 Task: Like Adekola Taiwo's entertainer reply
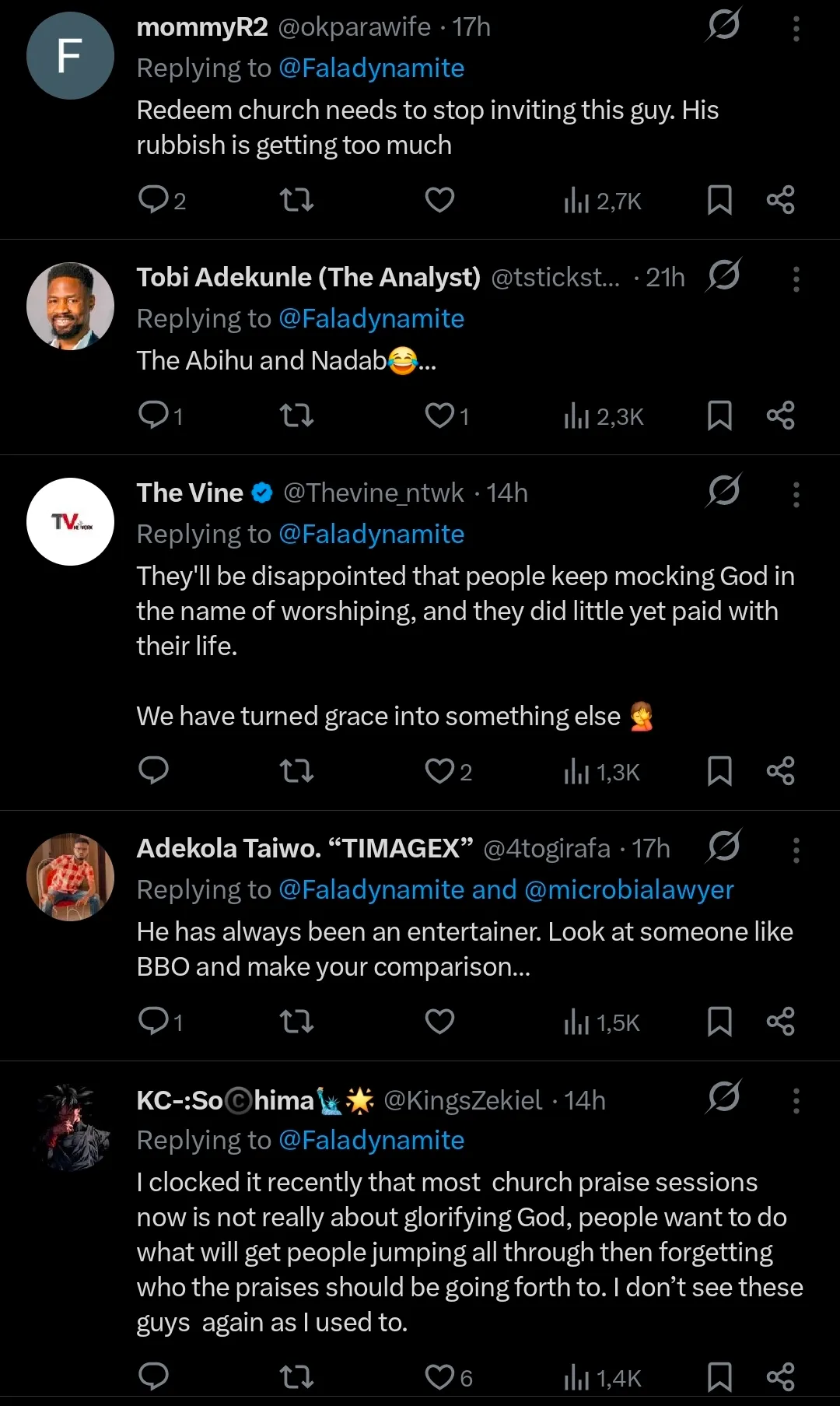(x=439, y=1022)
